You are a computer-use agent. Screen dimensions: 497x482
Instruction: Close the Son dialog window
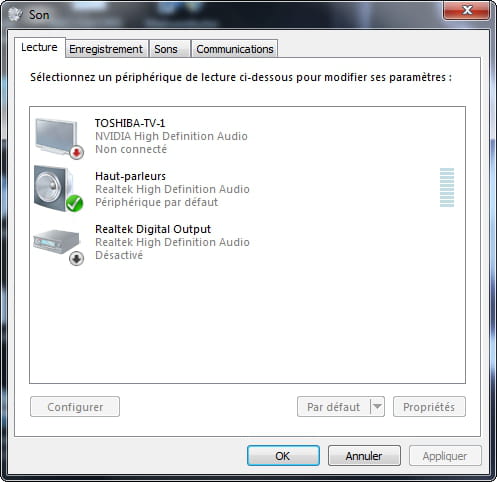pos(467,10)
